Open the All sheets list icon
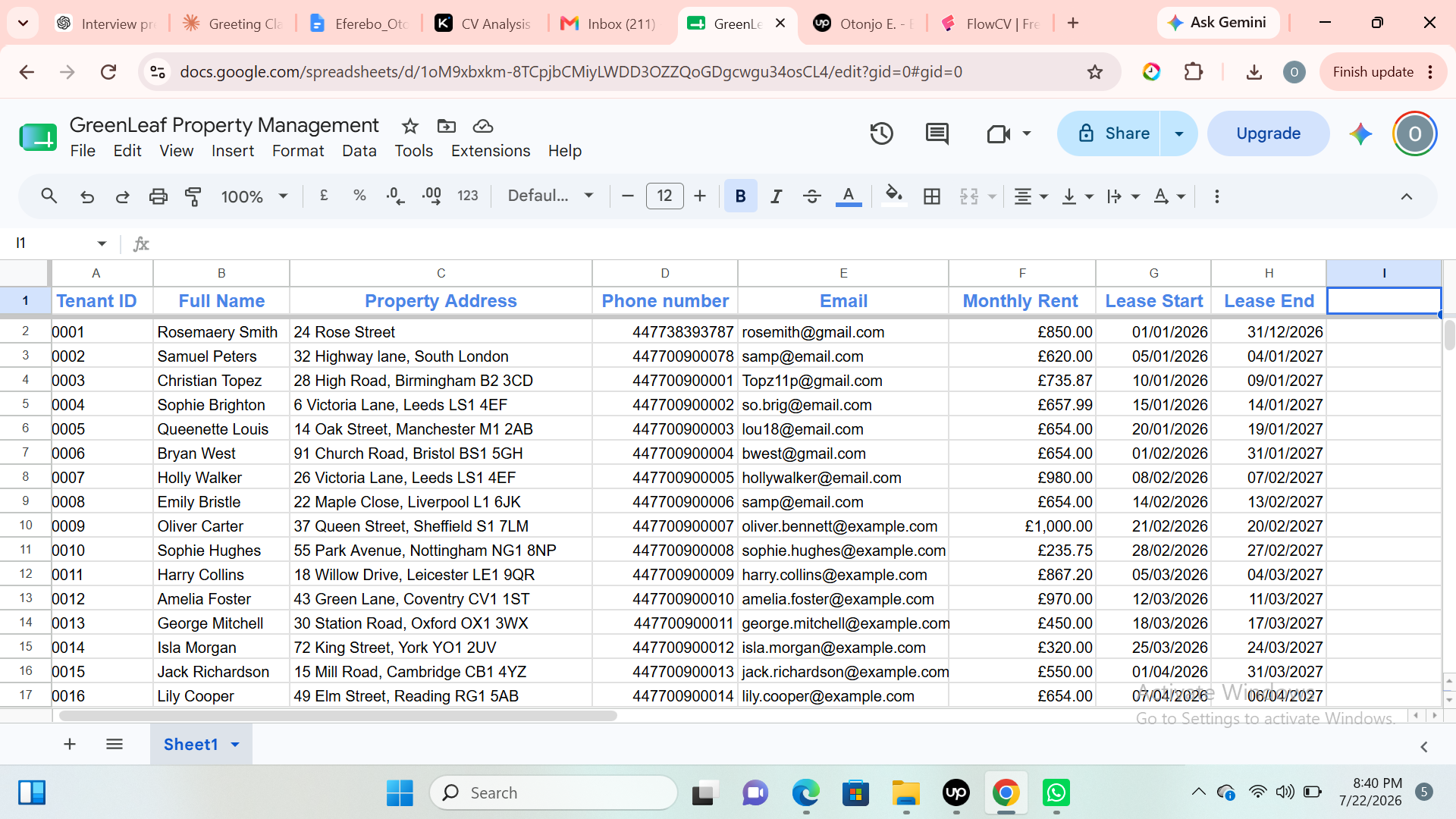This screenshot has width=1456, height=819. (x=115, y=744)
